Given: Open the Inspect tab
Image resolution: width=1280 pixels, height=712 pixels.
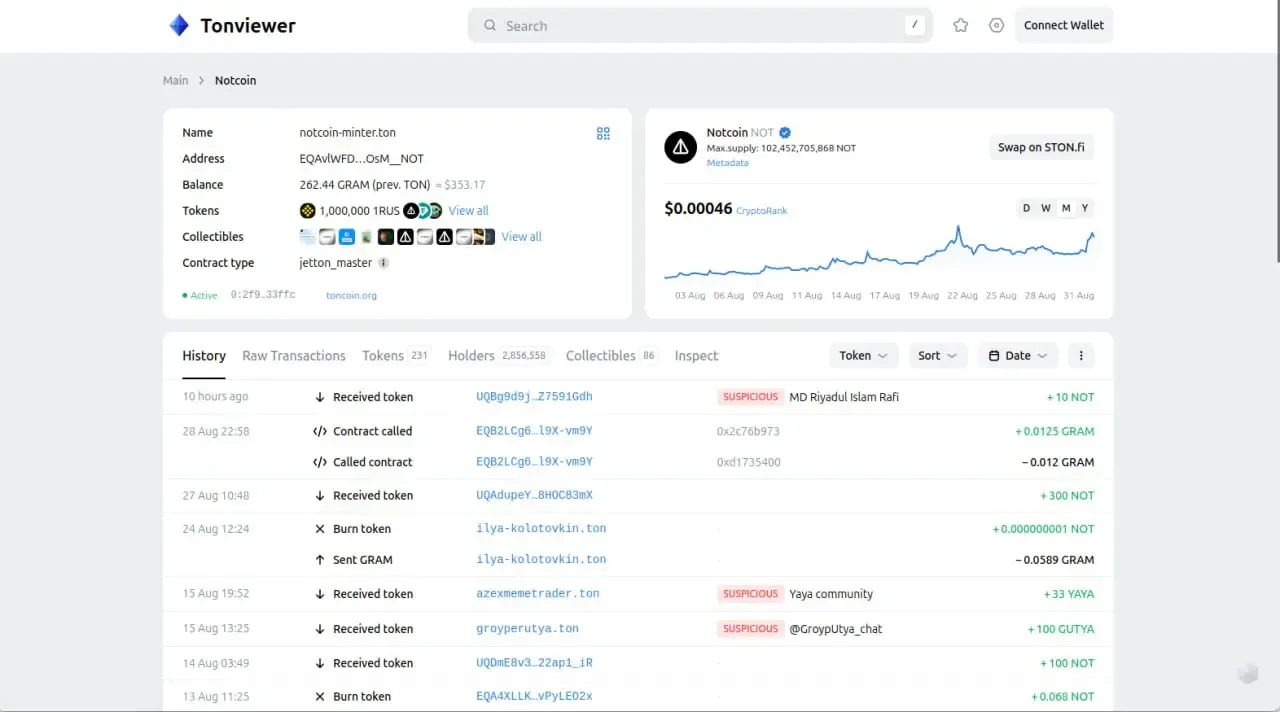Looking at the screenshot, I should click(696, 356).
